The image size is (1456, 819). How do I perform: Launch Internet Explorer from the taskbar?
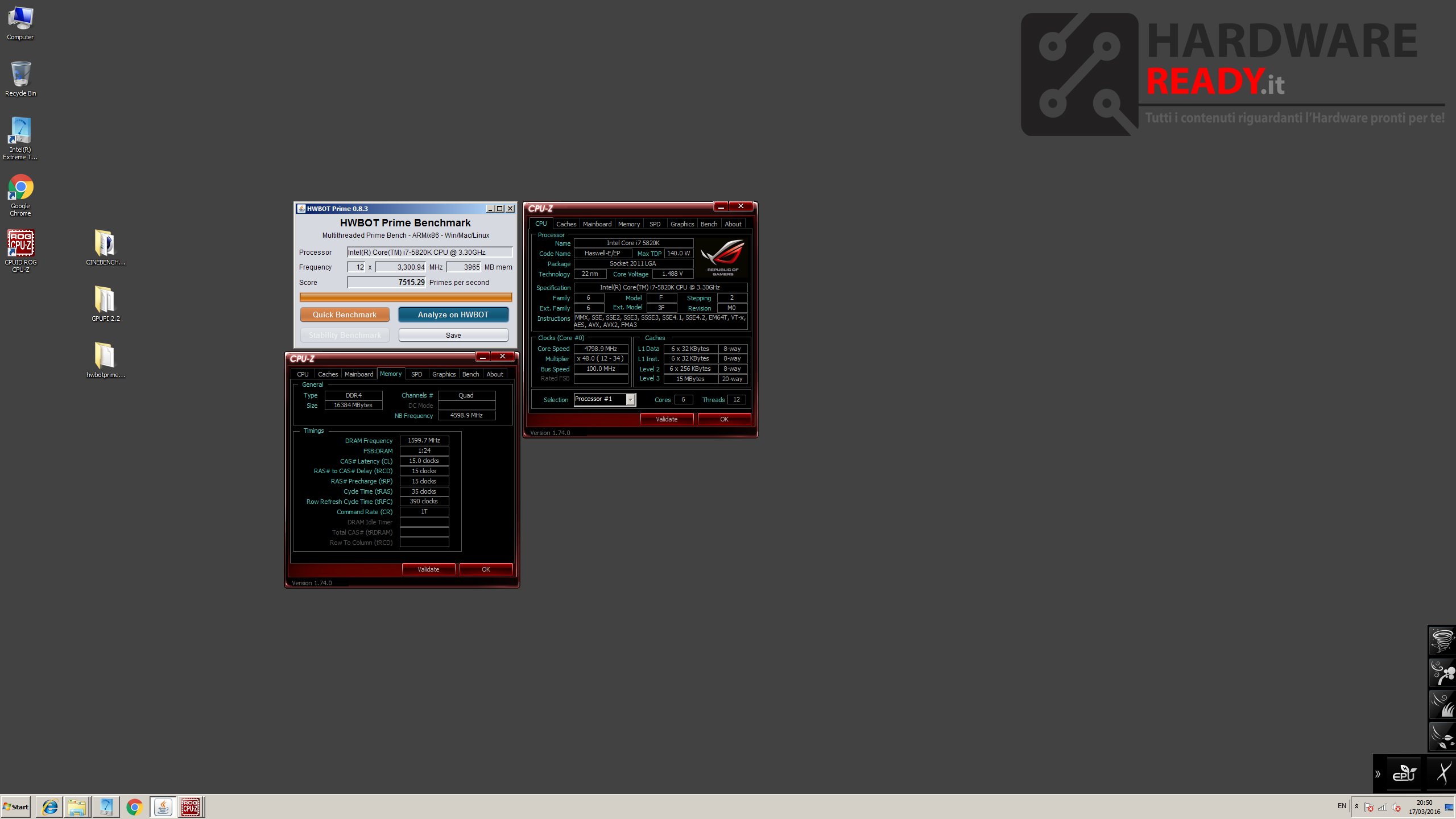click(49, 806)
